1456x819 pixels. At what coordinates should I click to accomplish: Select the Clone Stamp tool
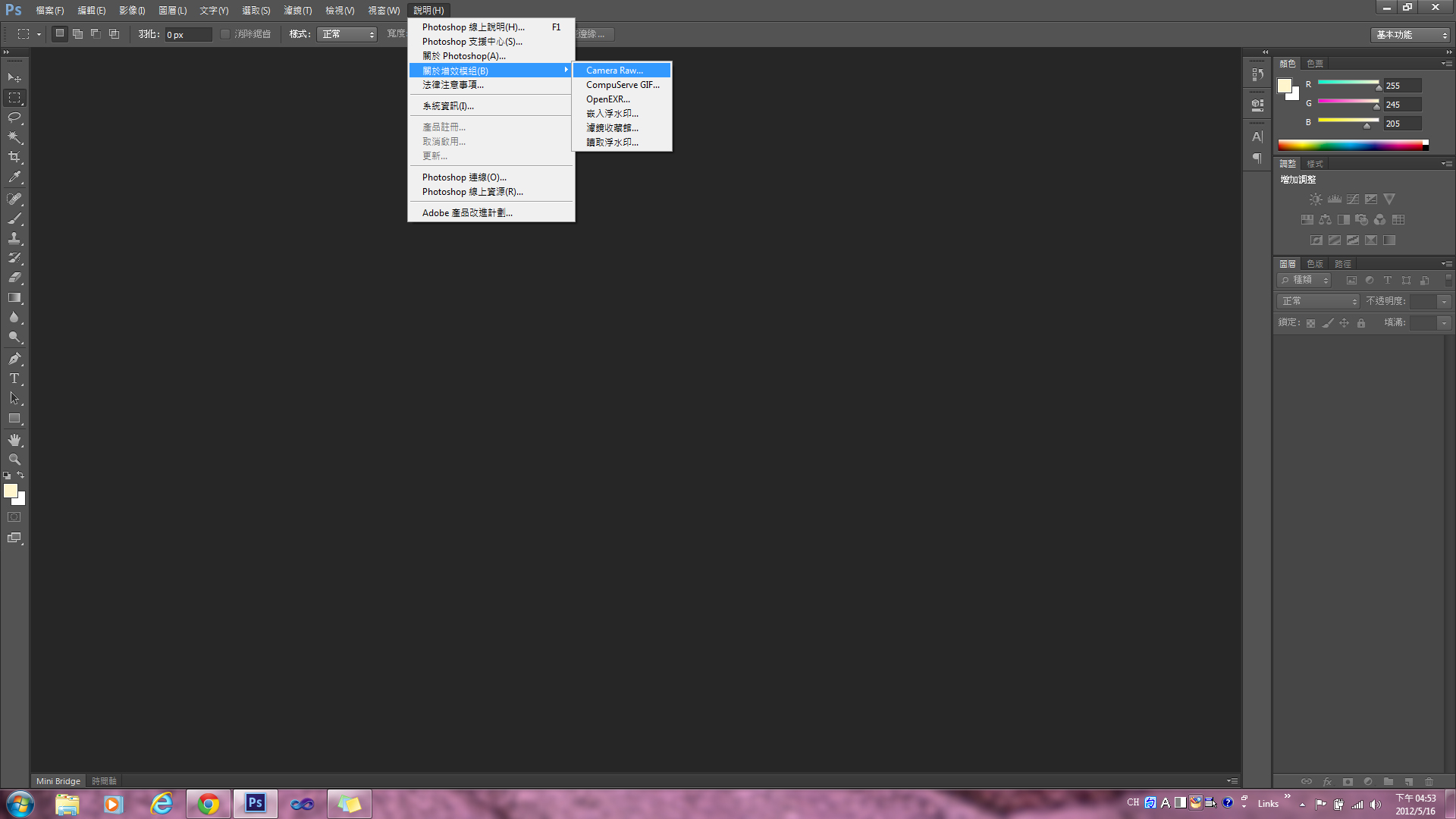pos(14,238)
